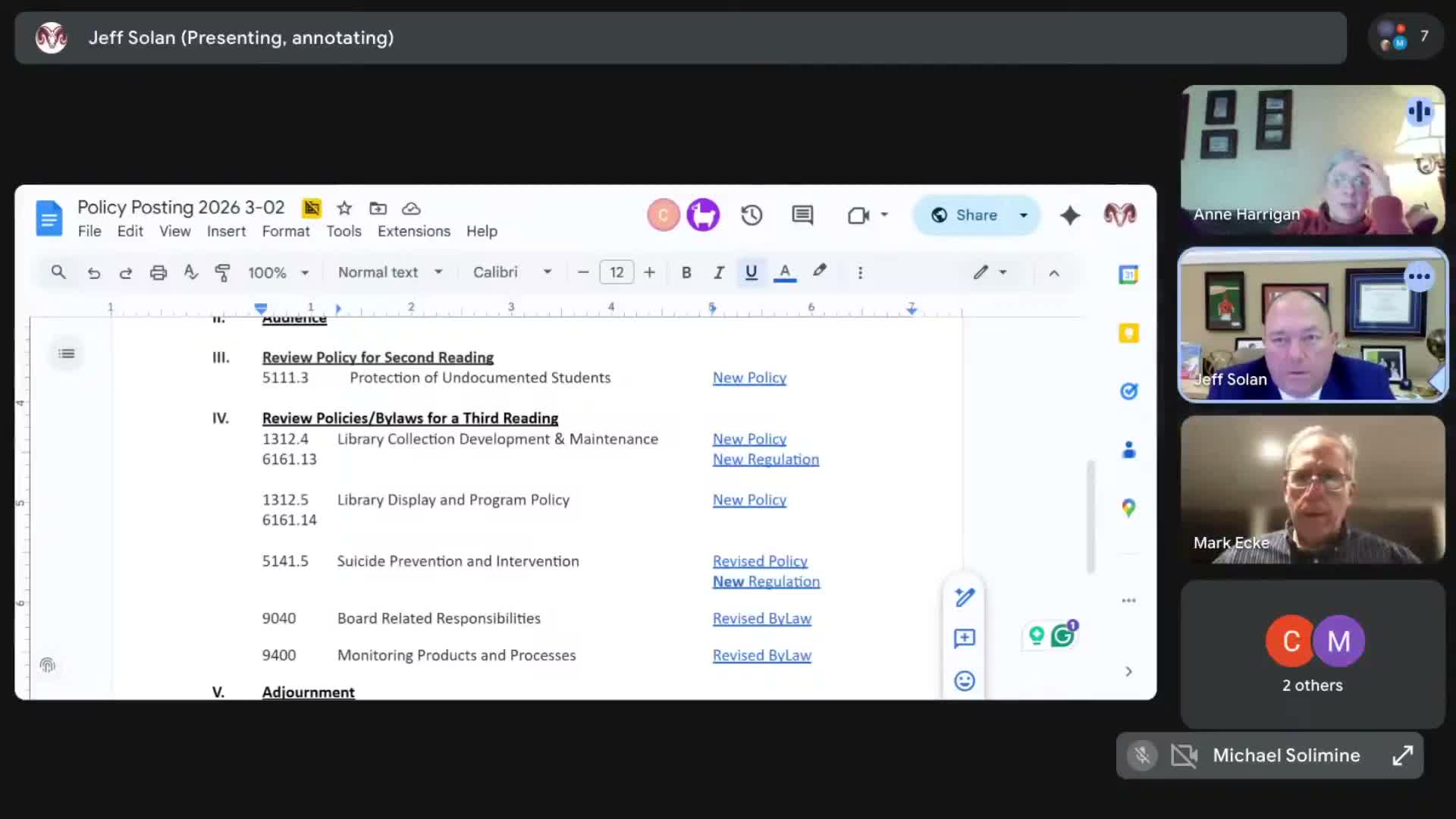
Task: Expand the Normal text style dropdown
Action: (390, 272)
